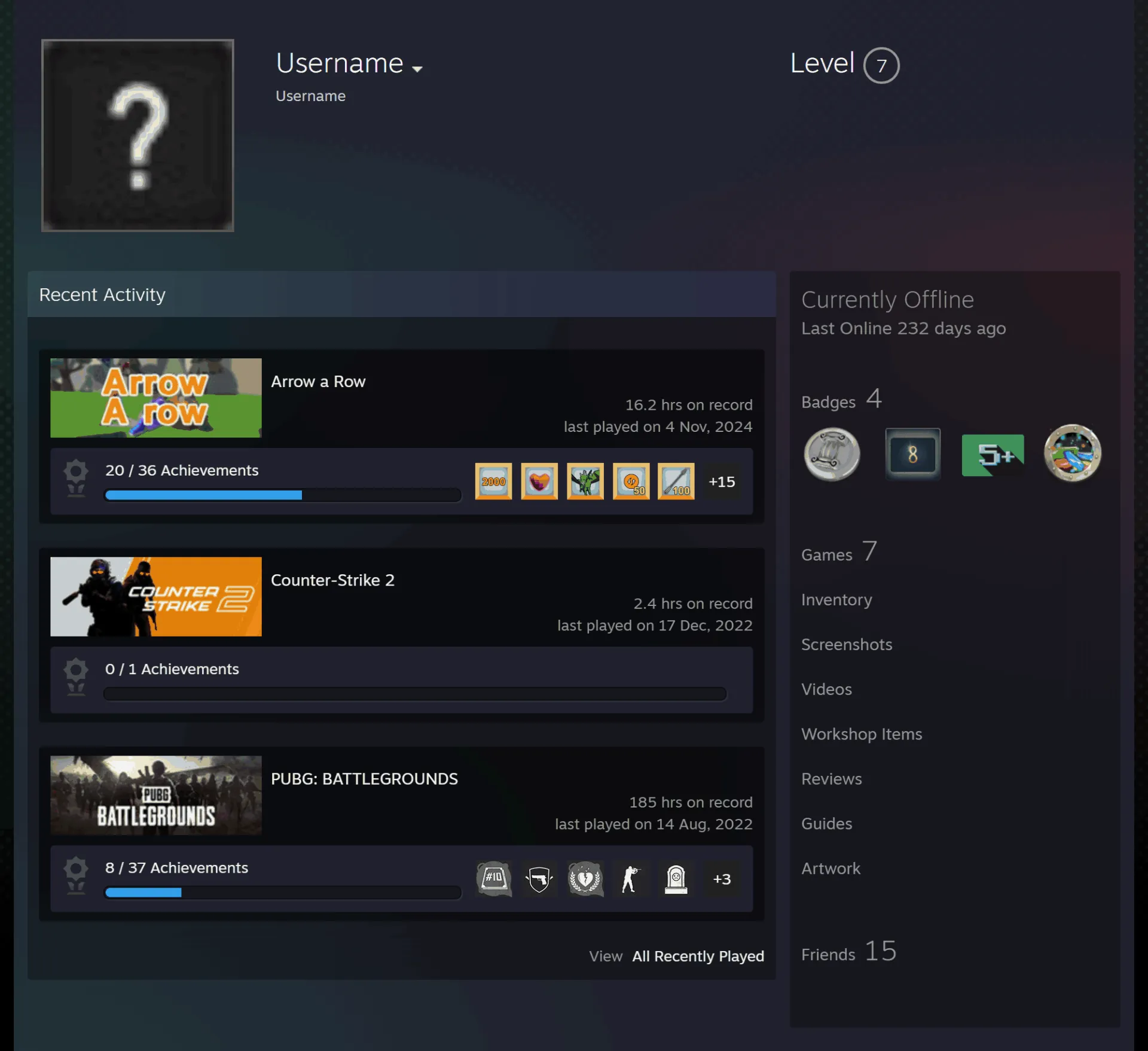Click the Arrow a Row achievement progress bar
Viewport: 1148px width, 1051px height.
click(283, 495)
